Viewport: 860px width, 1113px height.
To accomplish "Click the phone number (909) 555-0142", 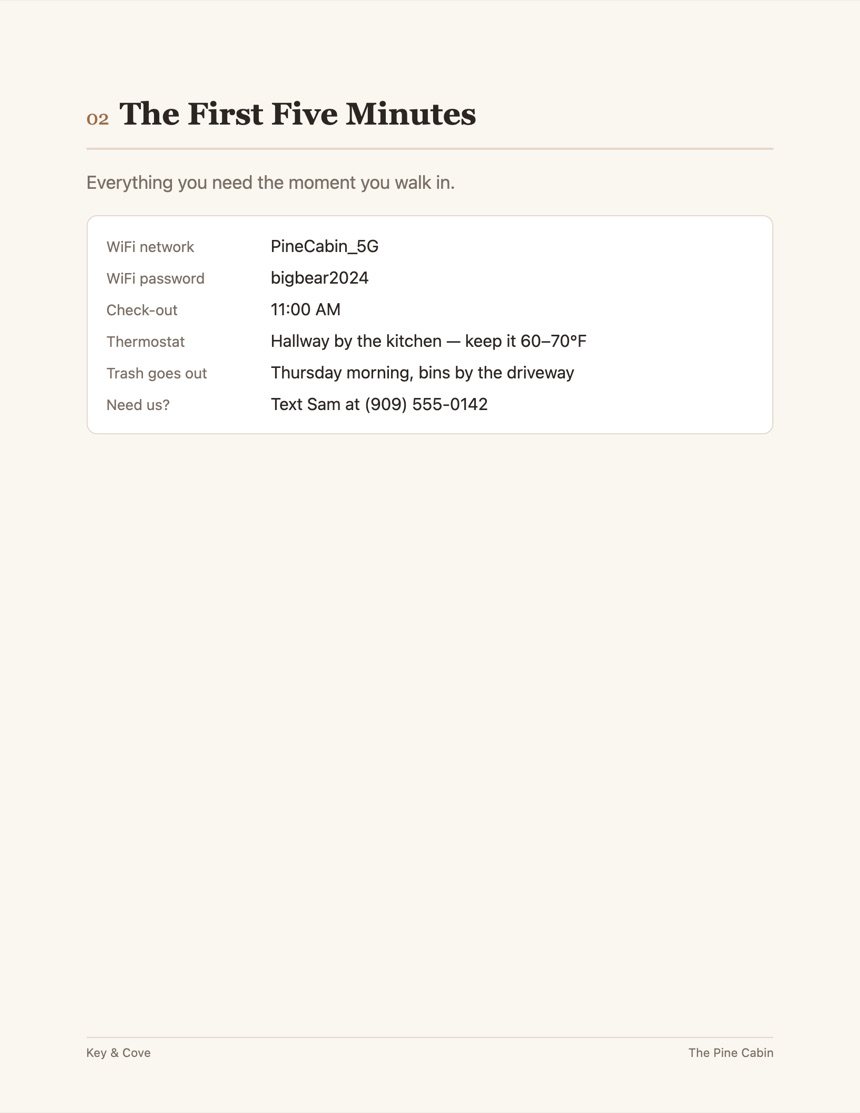I will [x=426, y=405].
